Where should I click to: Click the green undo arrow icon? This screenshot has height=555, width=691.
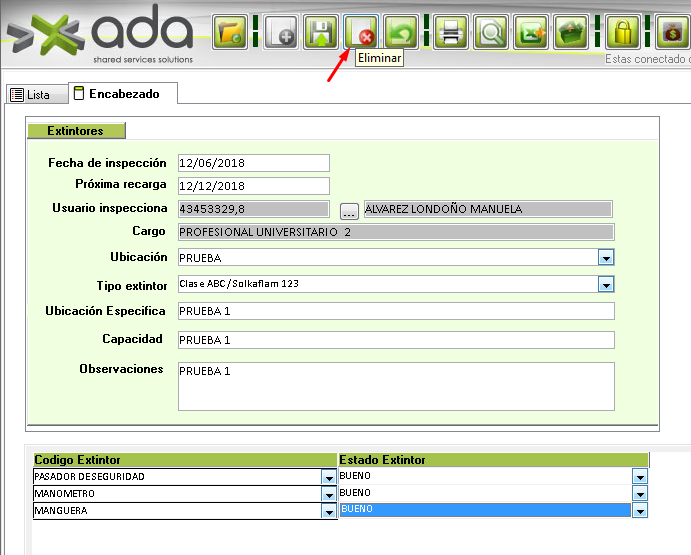click(401, 32)
